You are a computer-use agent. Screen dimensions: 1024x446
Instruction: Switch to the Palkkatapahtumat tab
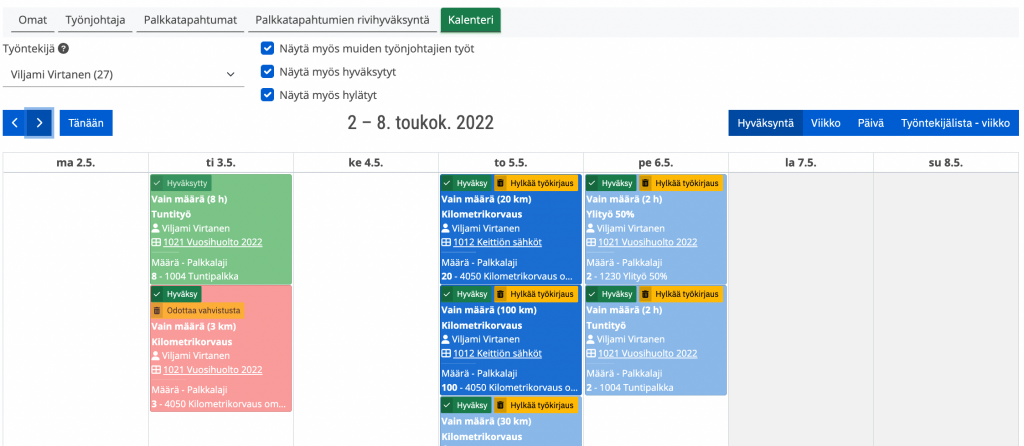[x=189, y=20]
